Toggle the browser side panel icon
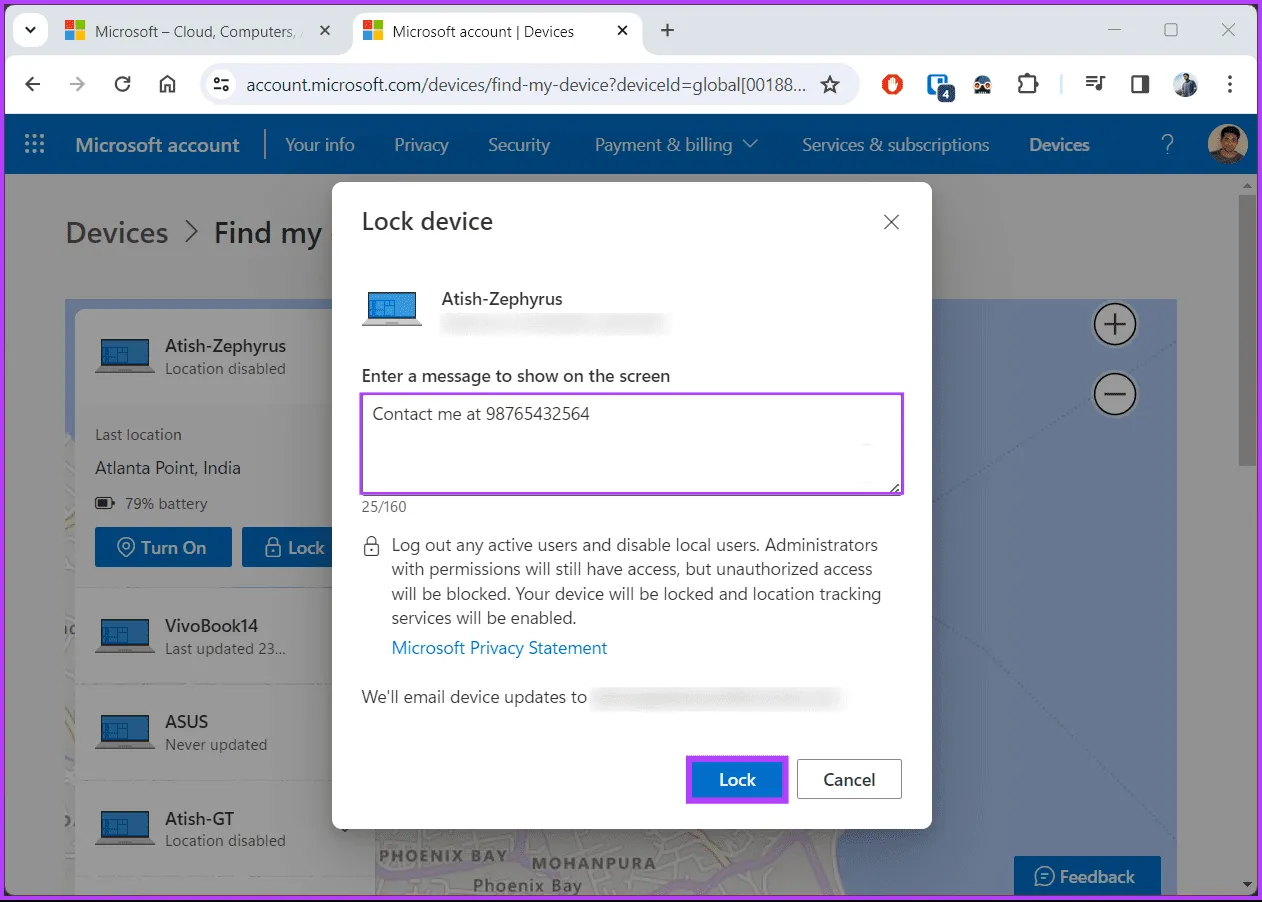This screenshot has width=1262, height=902. tap(1140, 85)
